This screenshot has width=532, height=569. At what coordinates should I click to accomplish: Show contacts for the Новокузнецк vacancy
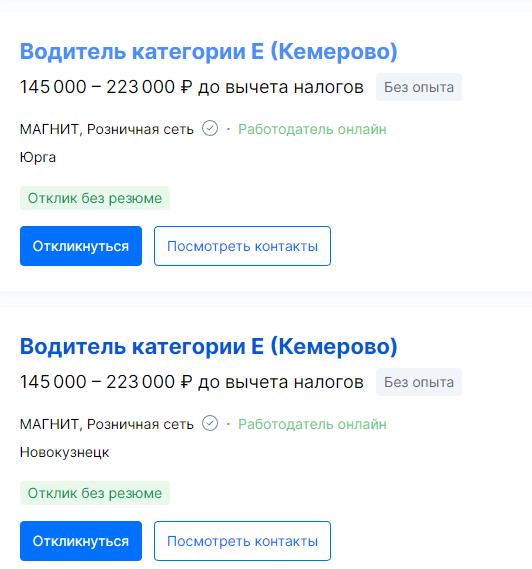pyautogui.click(x=242, y=541)
